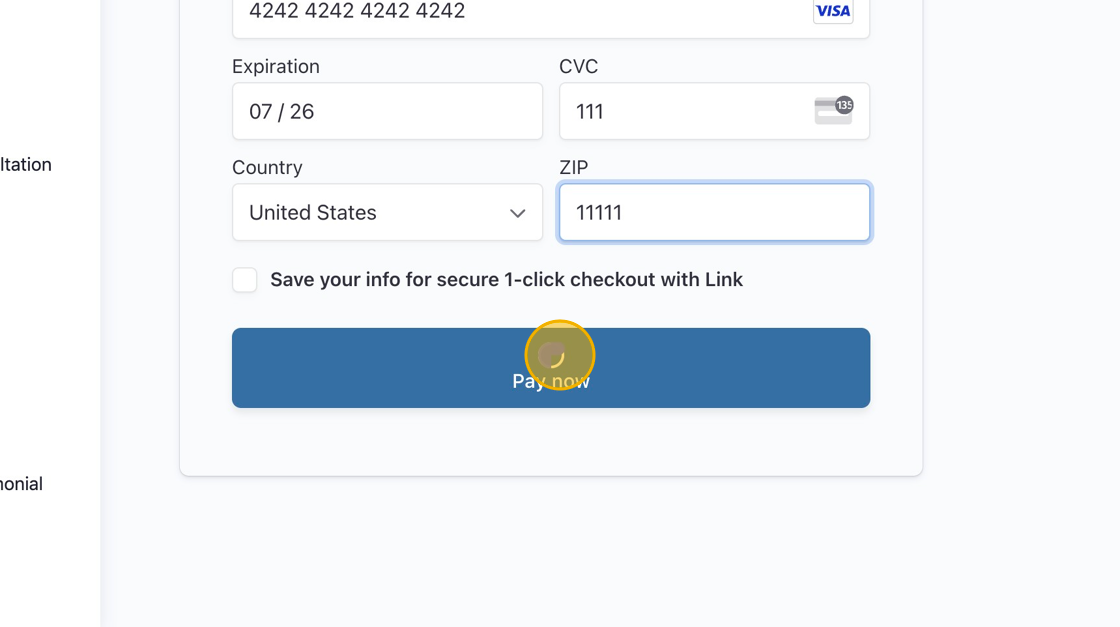The height and width of the screenshot is (627, 1120).
Task: Open the sidebar item ending in "nonial"
Action: [x=21, y=483]
